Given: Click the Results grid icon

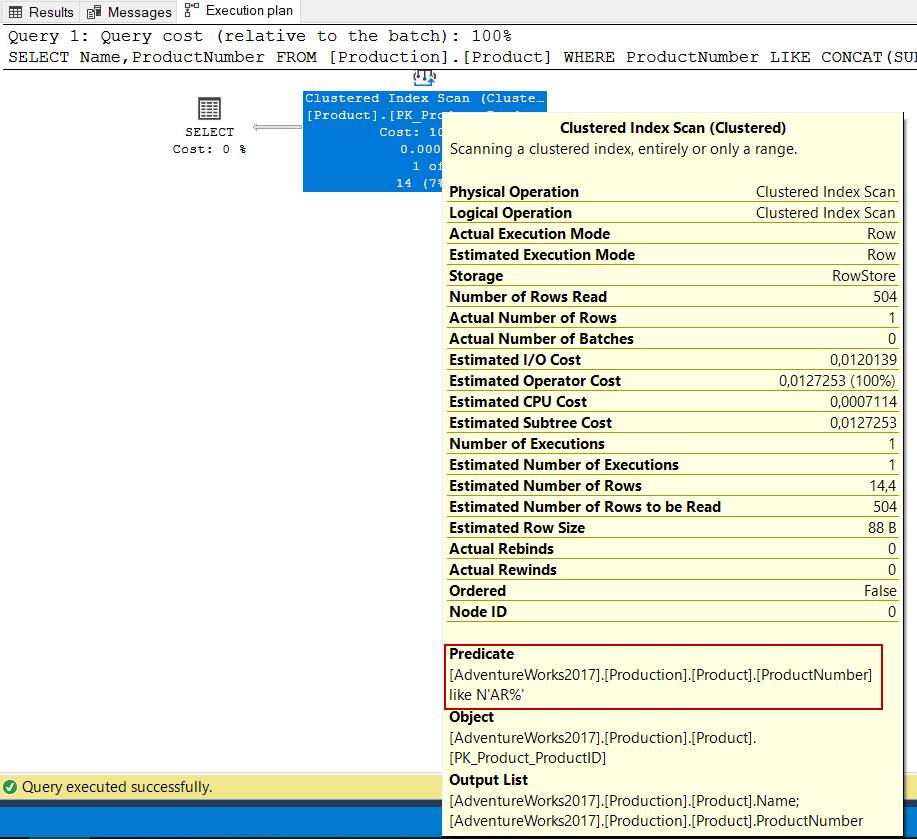Looking at the screenshot, I should click(16, 12).
